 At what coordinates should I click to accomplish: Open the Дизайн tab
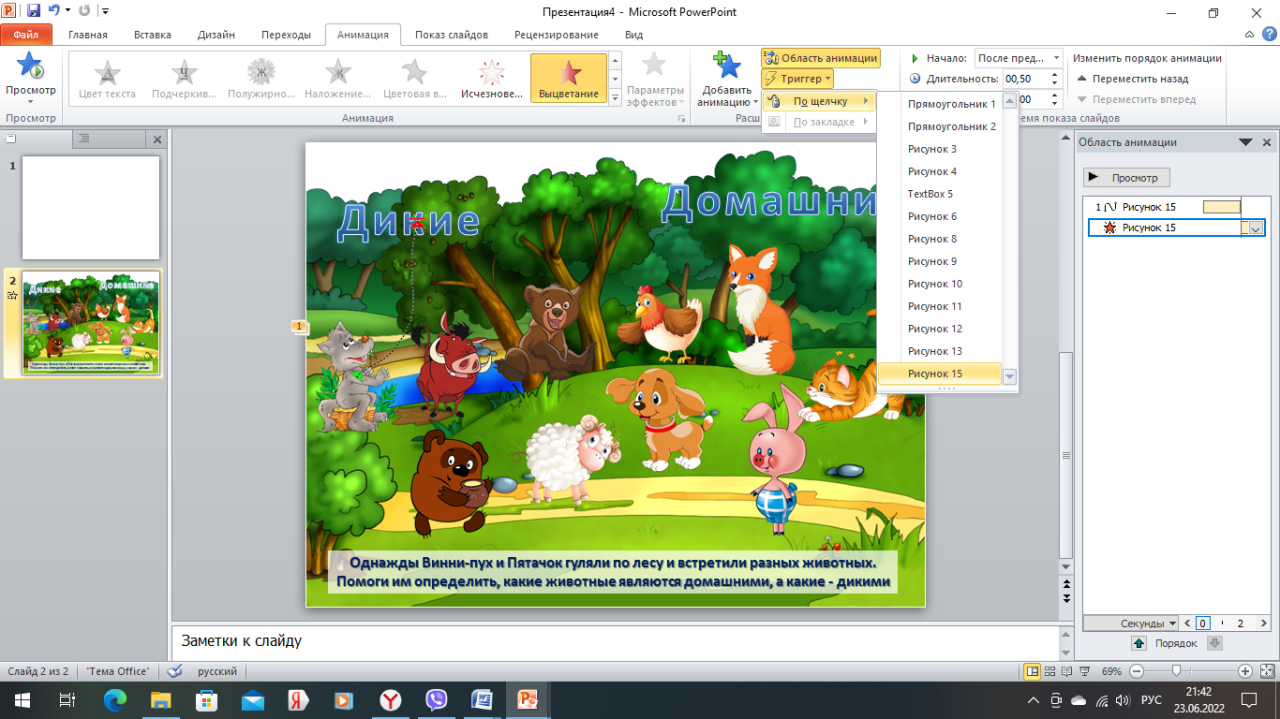point(216,34)
